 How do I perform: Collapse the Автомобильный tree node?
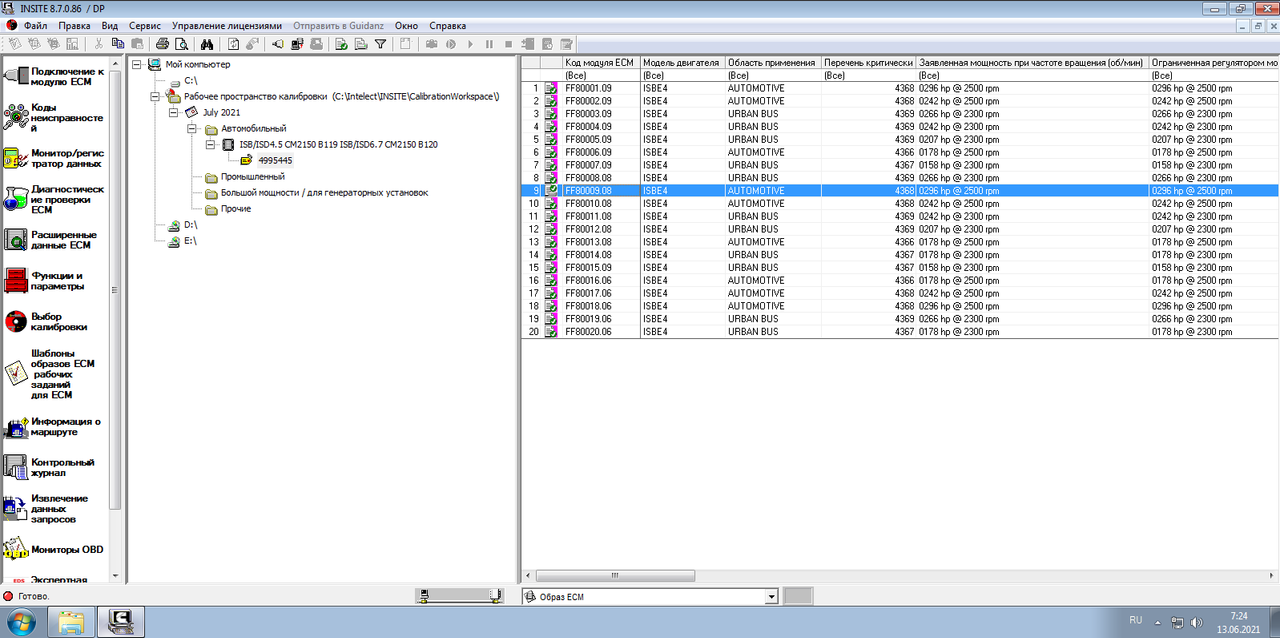191,129
